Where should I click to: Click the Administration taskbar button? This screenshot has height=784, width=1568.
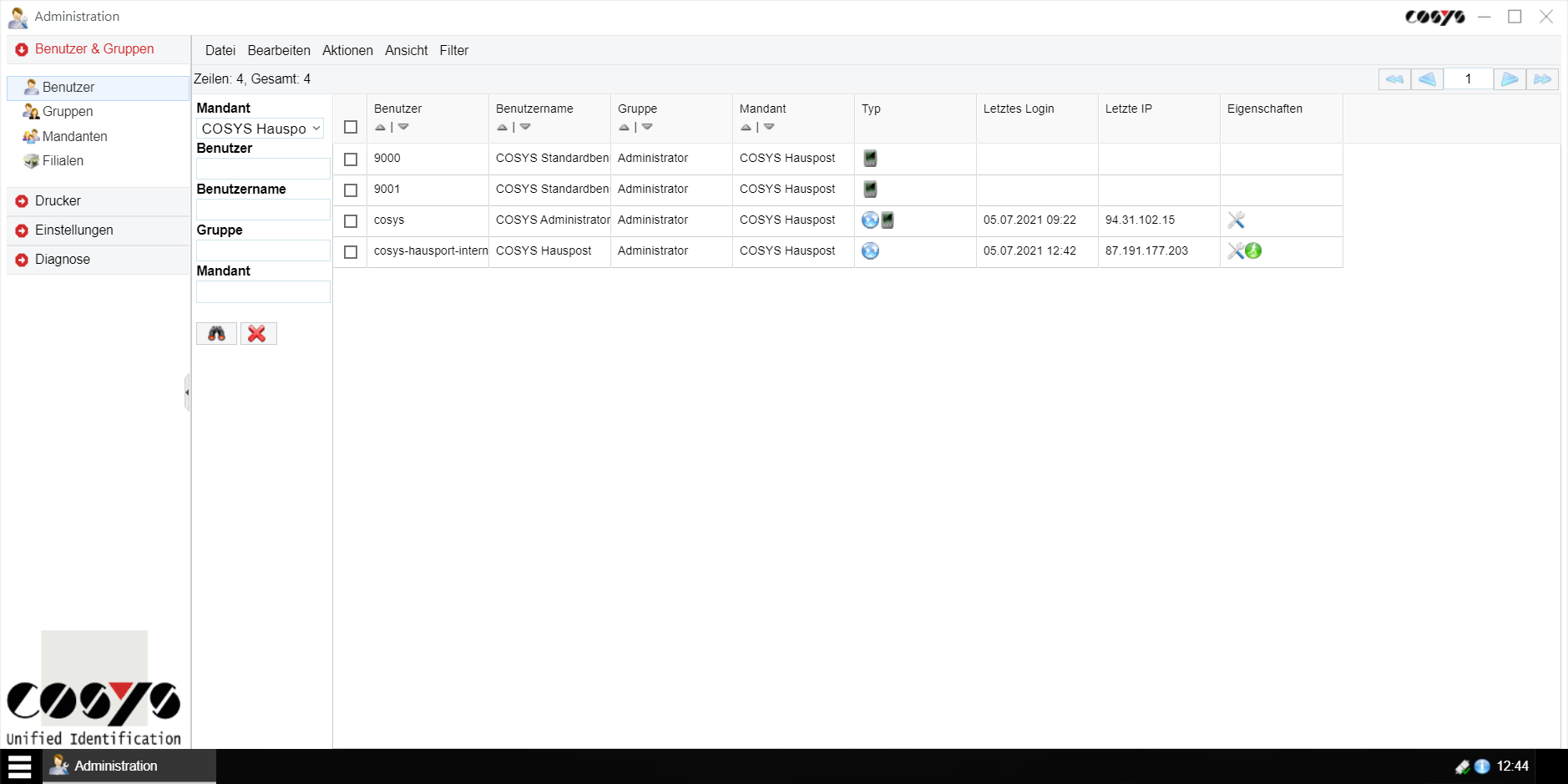point(129,766)
